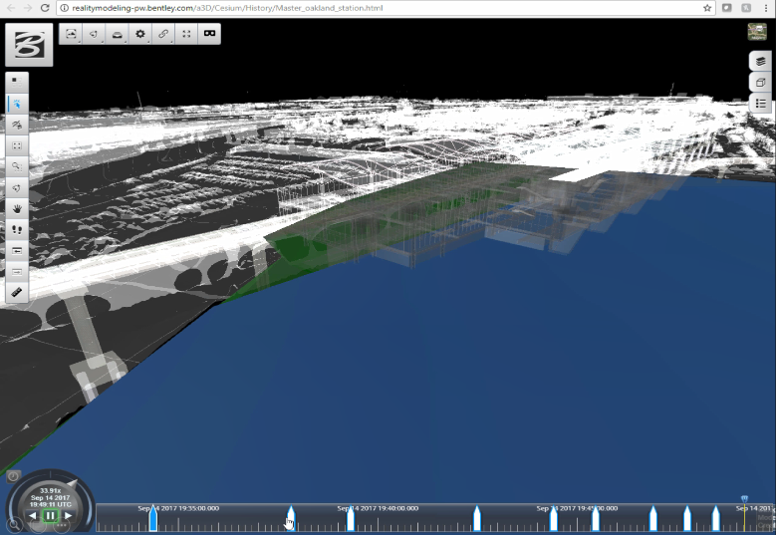Open the base map imagery picker
The height and width of the screenshot is (535, 776).
point(757,32)
